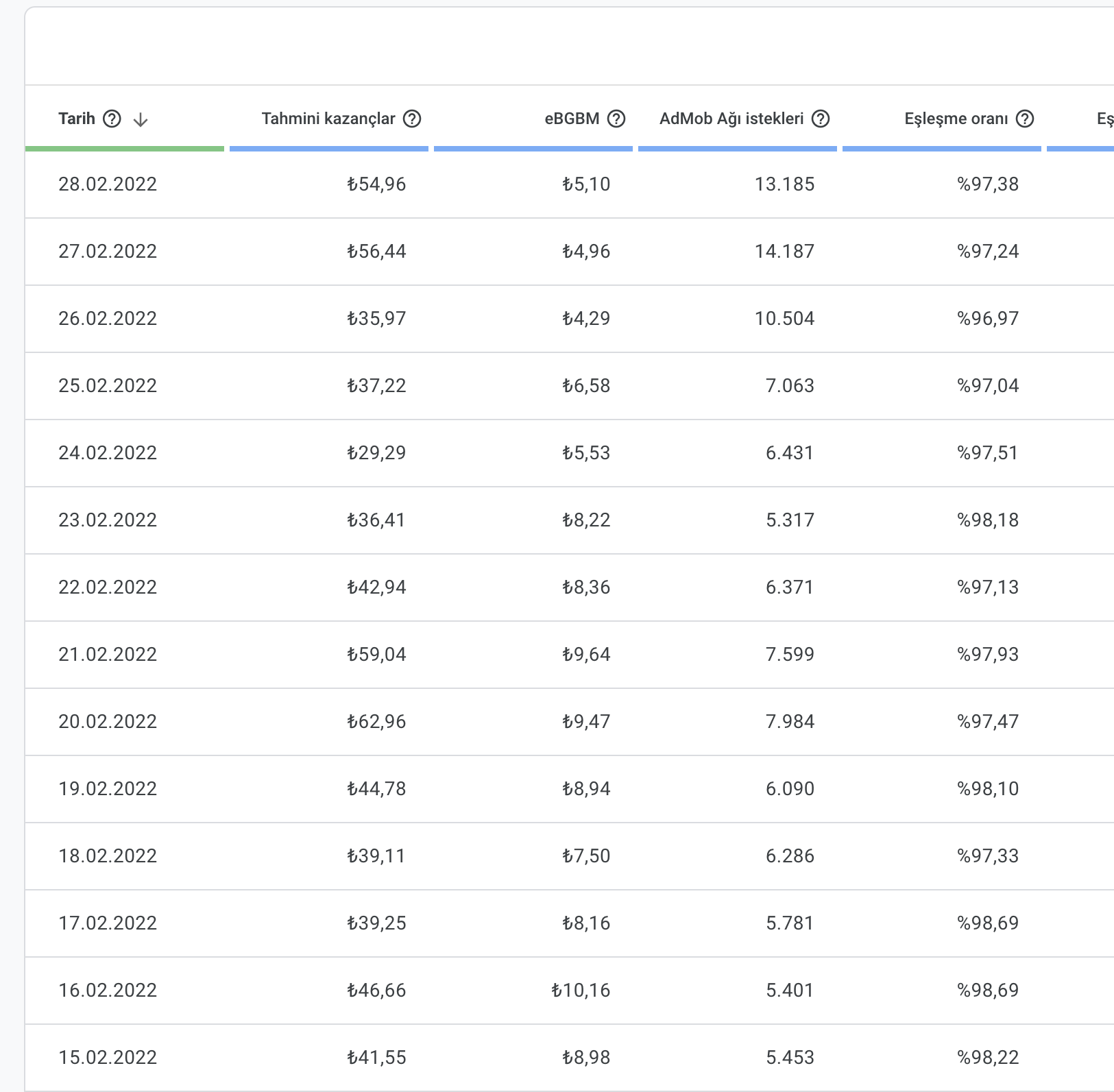1114x1092 pixels.
Task: Select the date 27.02.2022
Action: coord(108,252)
